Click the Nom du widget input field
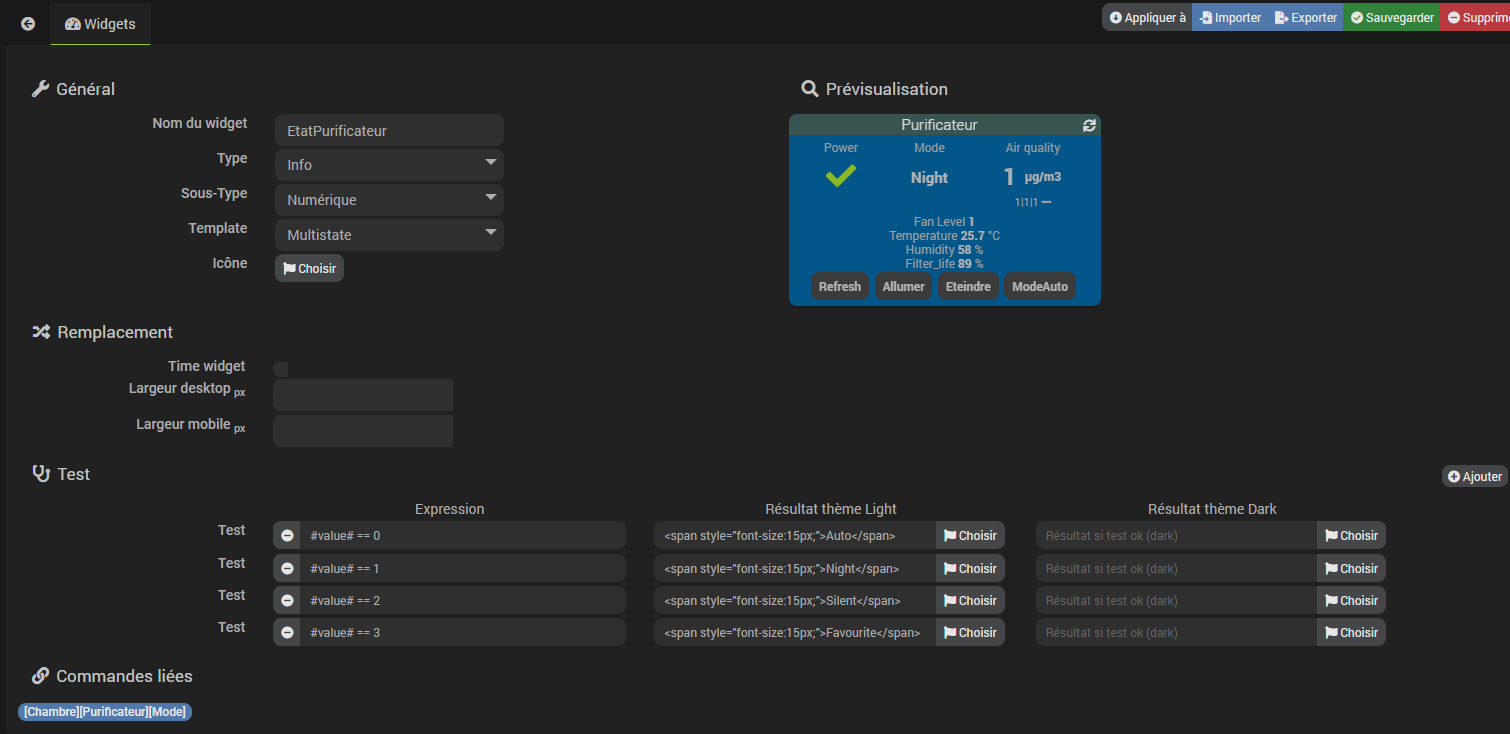Viewport: 1510px width, 734px height. (389, 130)
